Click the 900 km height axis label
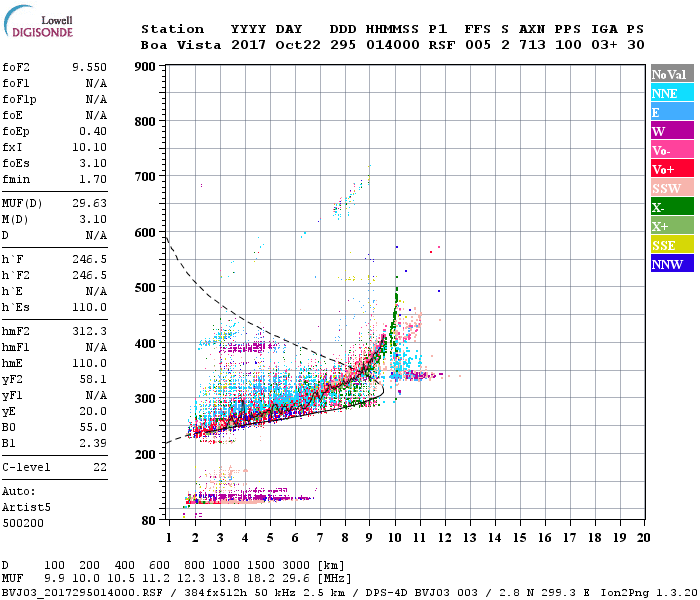This screenshot has width=700, height=600. (144, 68)
